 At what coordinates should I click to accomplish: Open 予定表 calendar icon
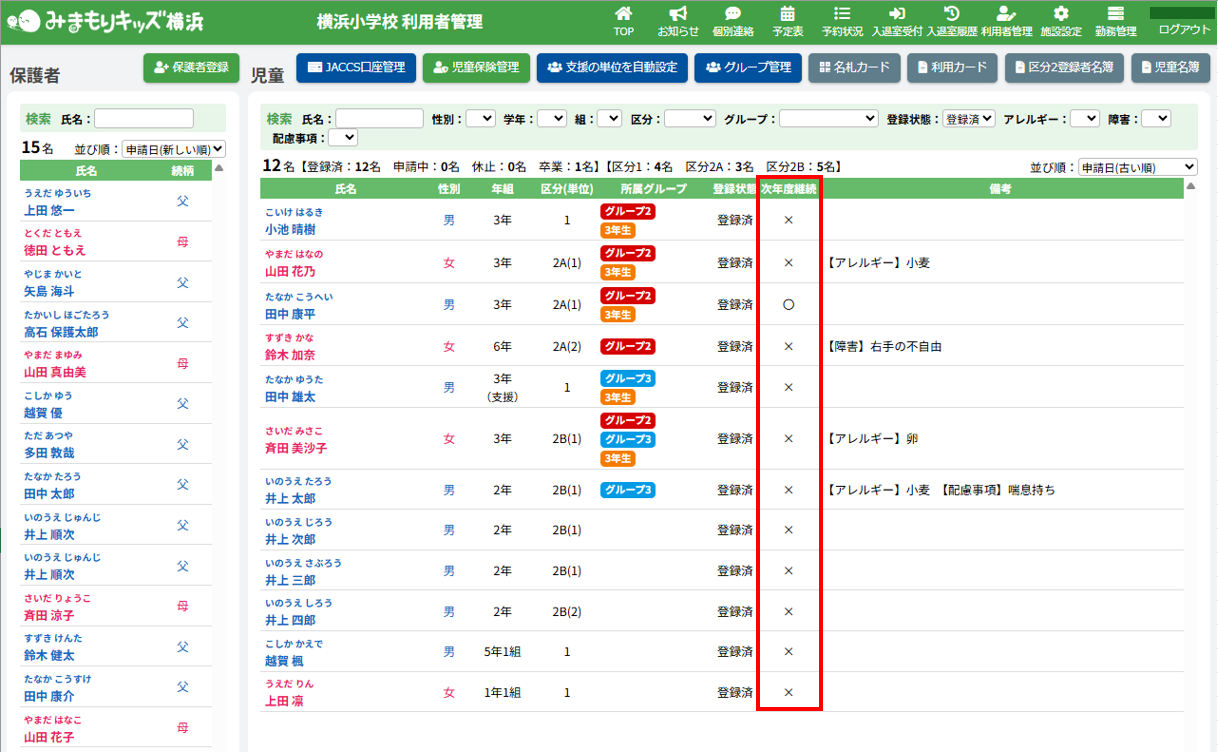[x=787, y=14]
